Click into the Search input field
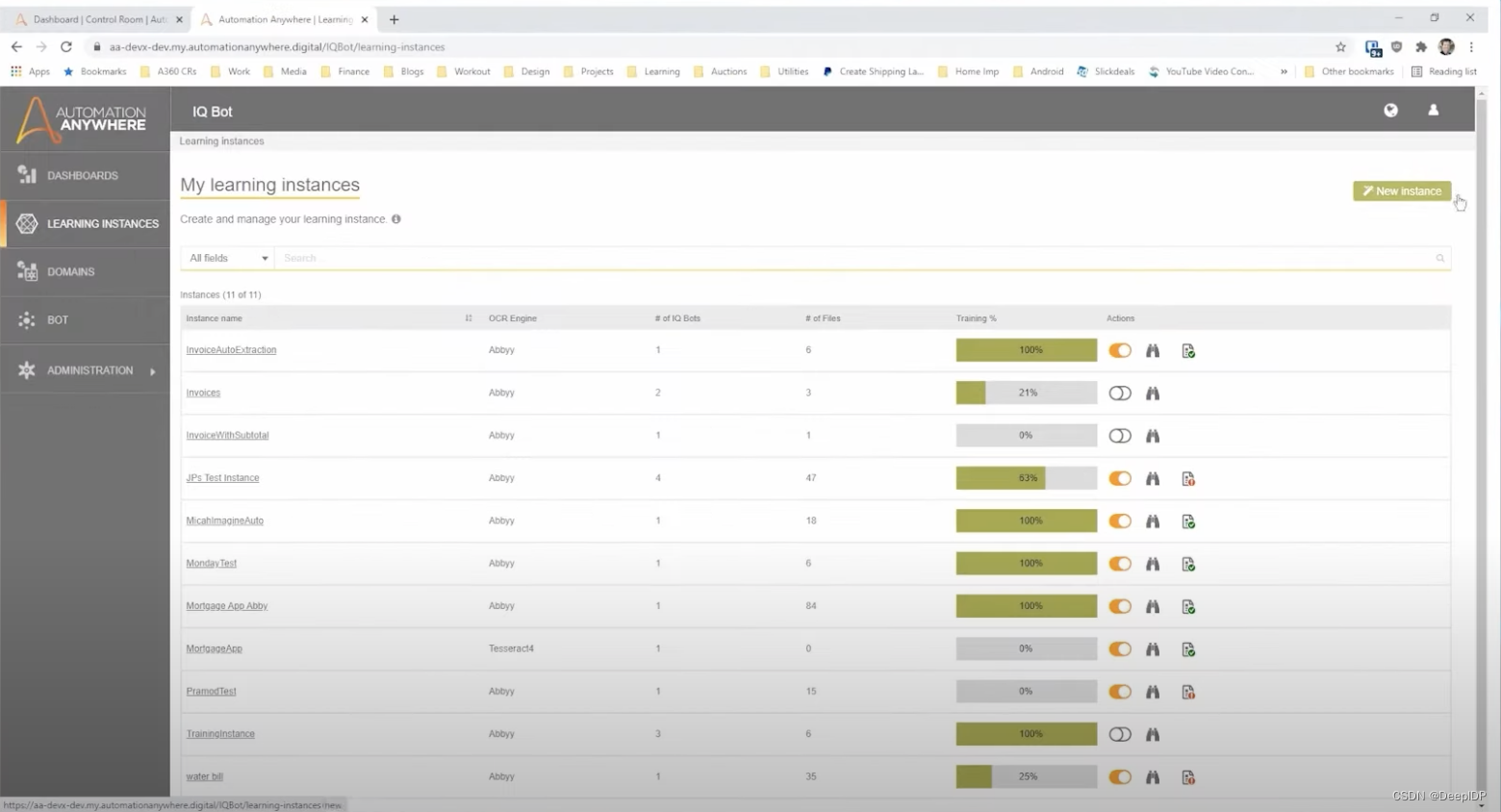 (854, 258)
